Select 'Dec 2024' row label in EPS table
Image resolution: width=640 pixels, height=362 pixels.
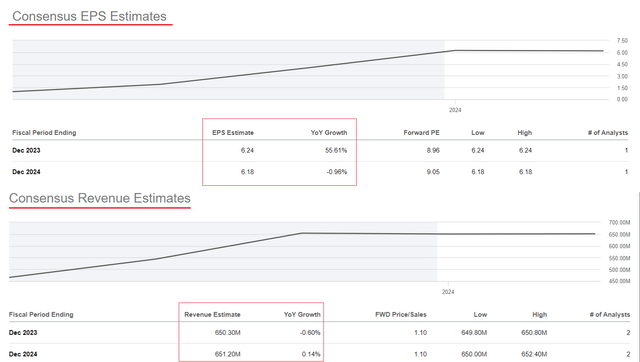(x=26, y=172)
